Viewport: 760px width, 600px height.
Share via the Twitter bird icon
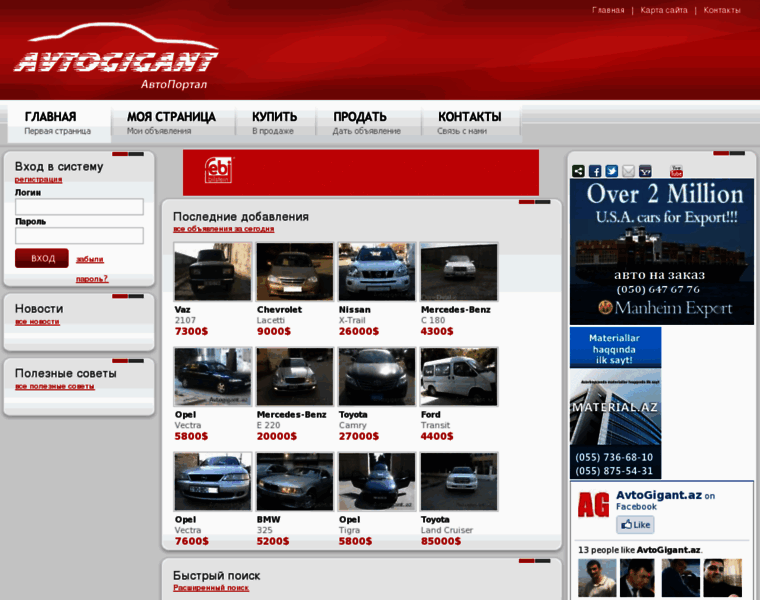coord(612,171)
